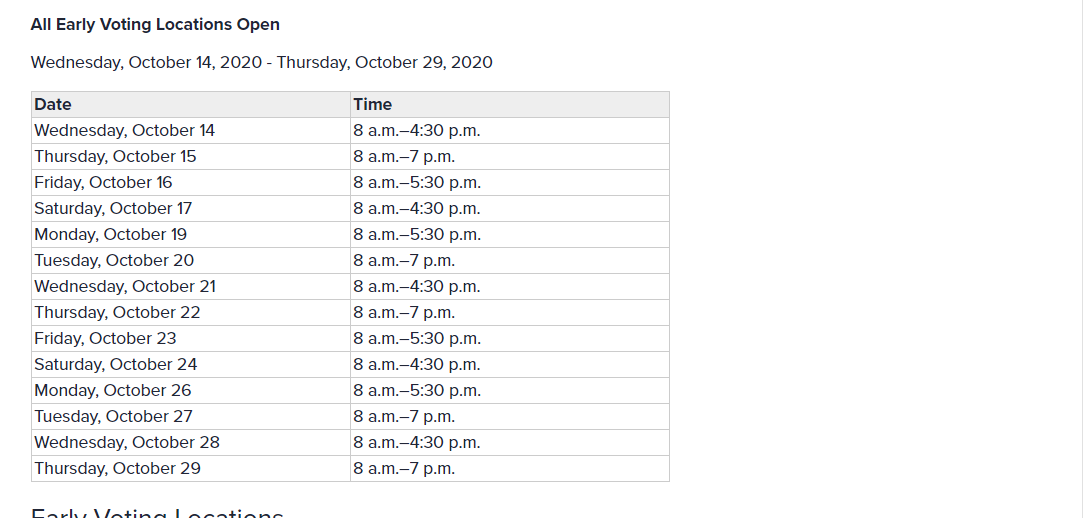Click the Time column header
Image resolution: width=1083 pixels, height=518 pixels.
[510, 104]
